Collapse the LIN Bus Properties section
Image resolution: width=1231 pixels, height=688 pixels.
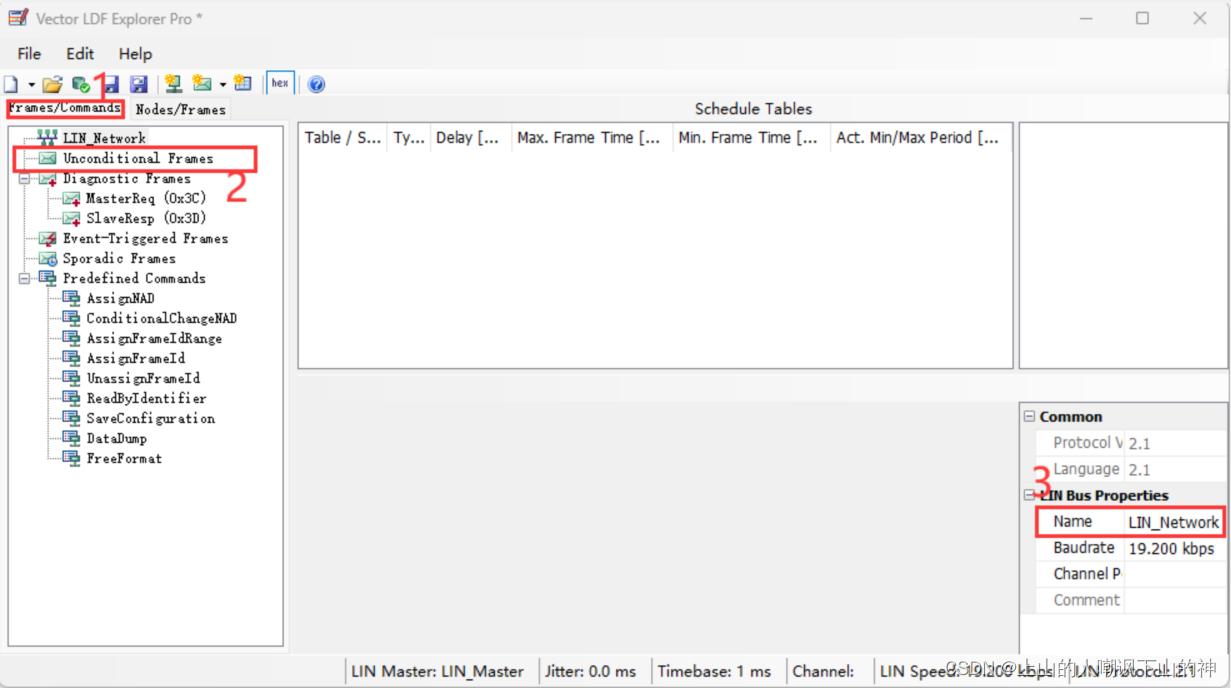(1029, 495)
